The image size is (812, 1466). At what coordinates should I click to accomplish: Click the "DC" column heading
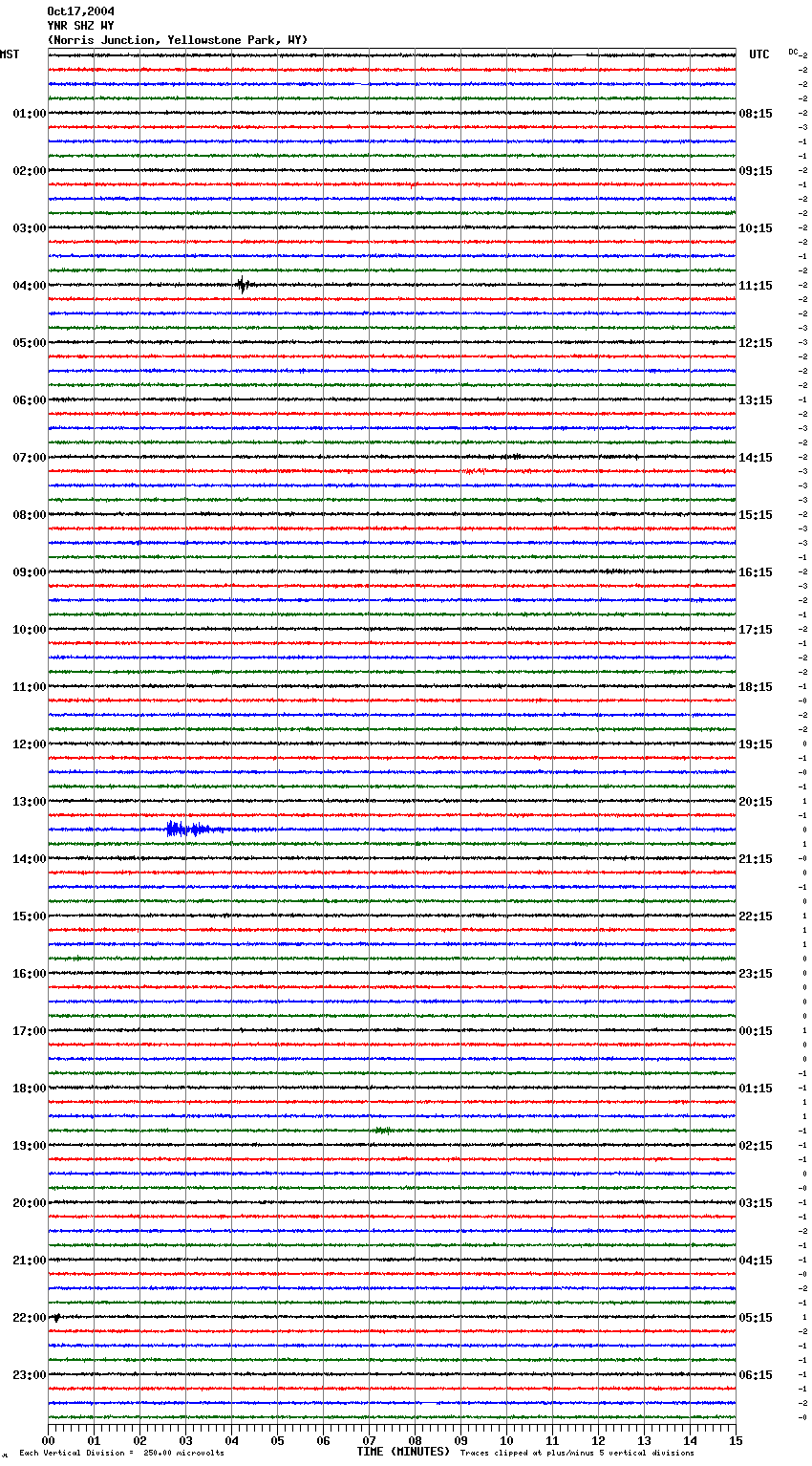coord(793,52)
